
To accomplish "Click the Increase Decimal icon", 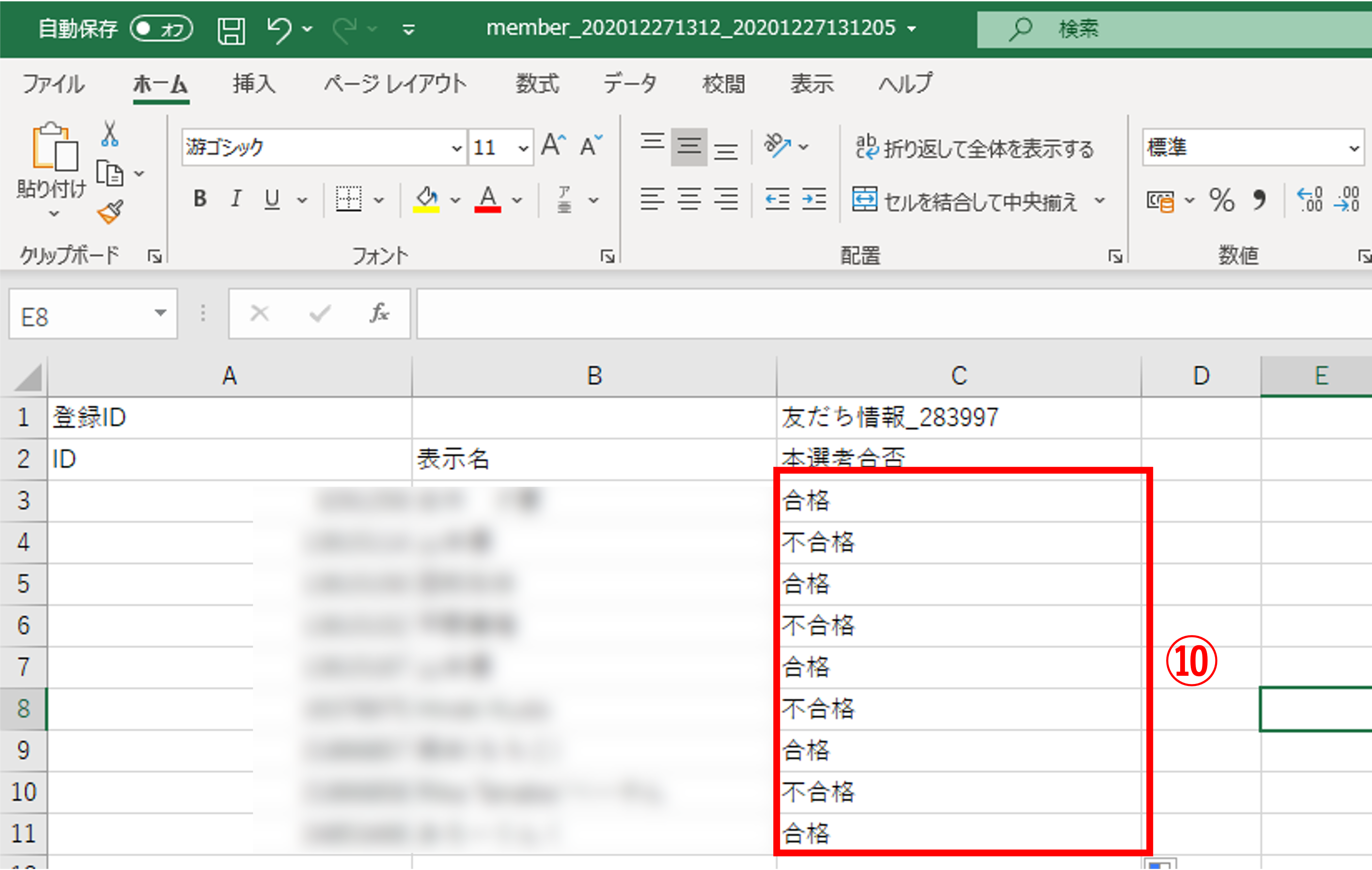I will tap(1310, 200).
